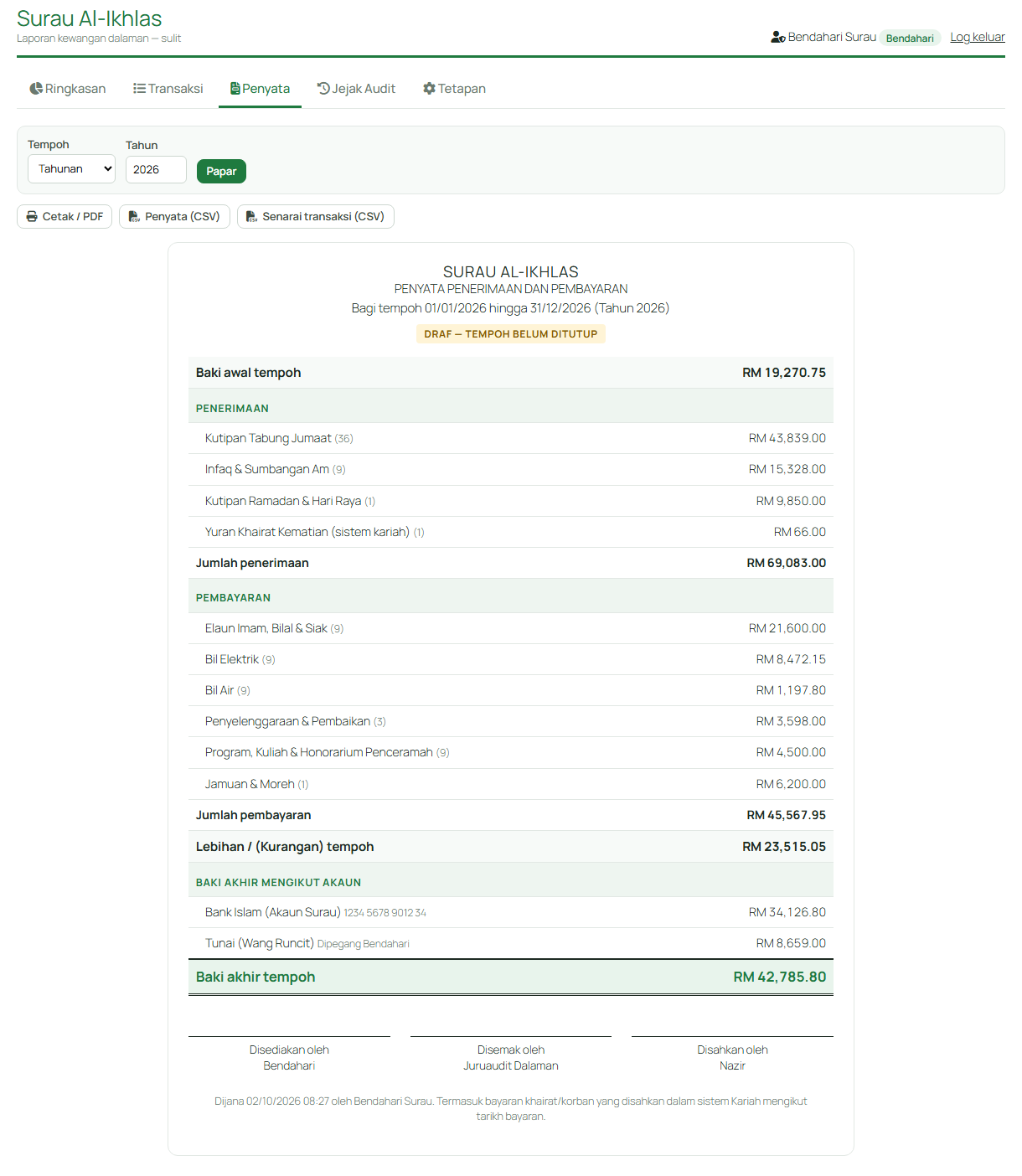The image size is (1022, 1176).
Task: Click the amount RM 21,600.00
Action: pos(787,628)
